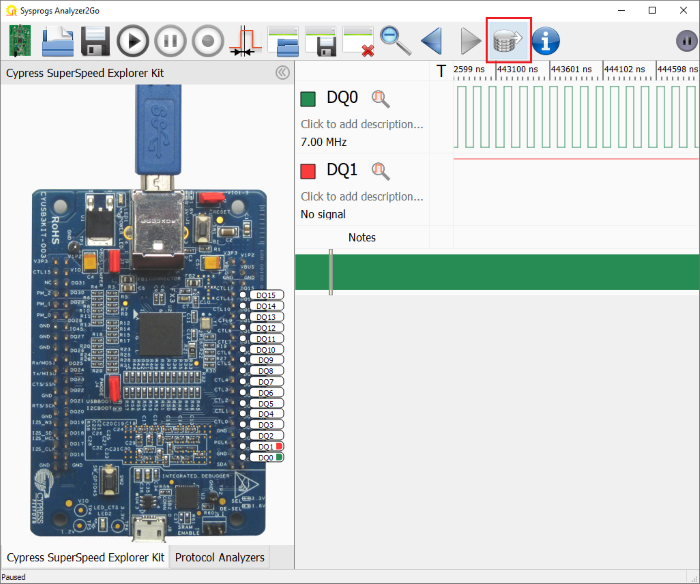
Task: Toggle the DQ5 pin label
Action: [267, 403]
